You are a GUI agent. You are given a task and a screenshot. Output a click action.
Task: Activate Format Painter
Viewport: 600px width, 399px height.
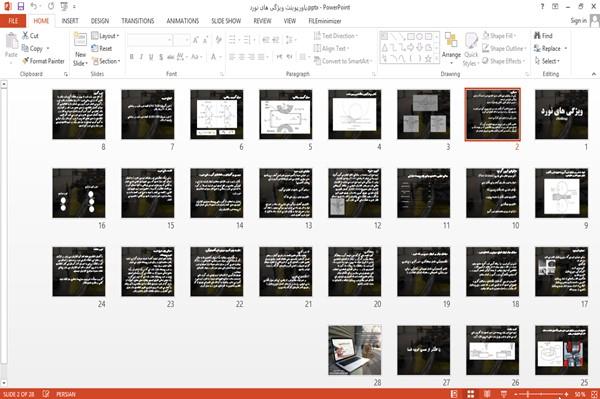pyautogui.click(x=43, y=61)
